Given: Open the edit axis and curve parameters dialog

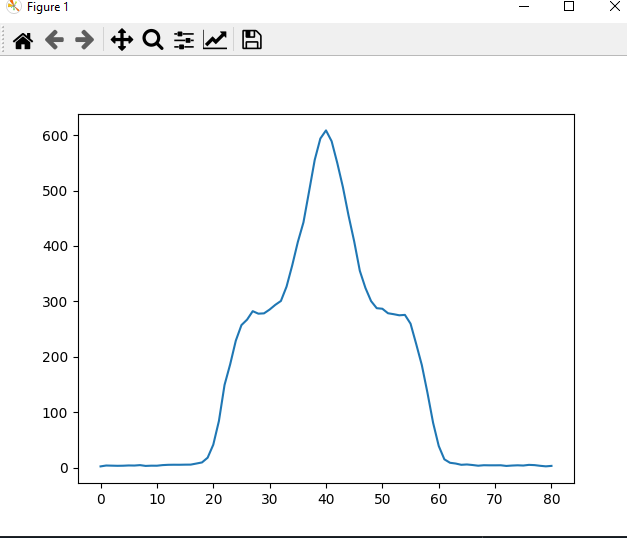Looking at the screenshot, I should click(215, 40).
